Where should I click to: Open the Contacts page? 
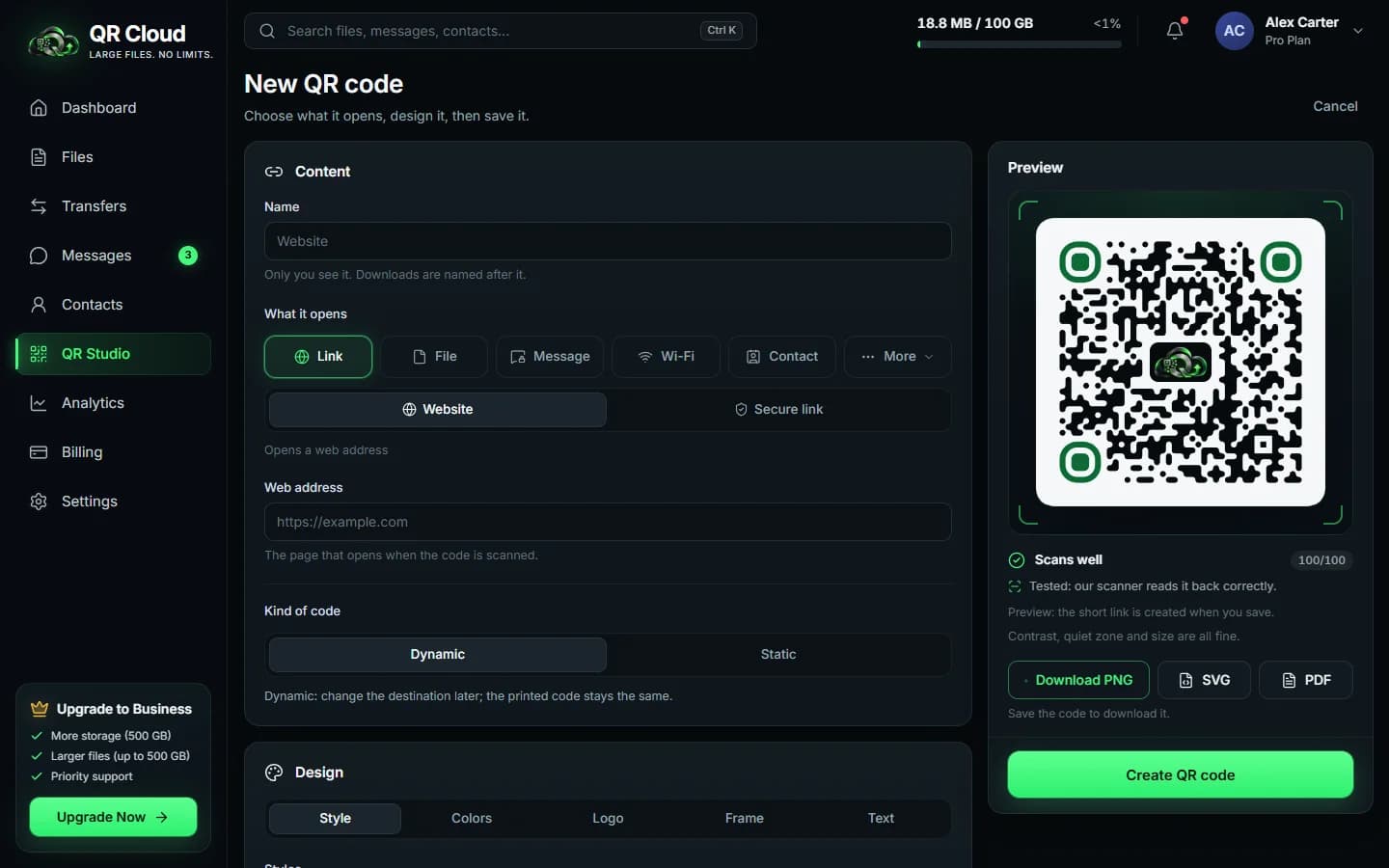click(x=113, y=305)
